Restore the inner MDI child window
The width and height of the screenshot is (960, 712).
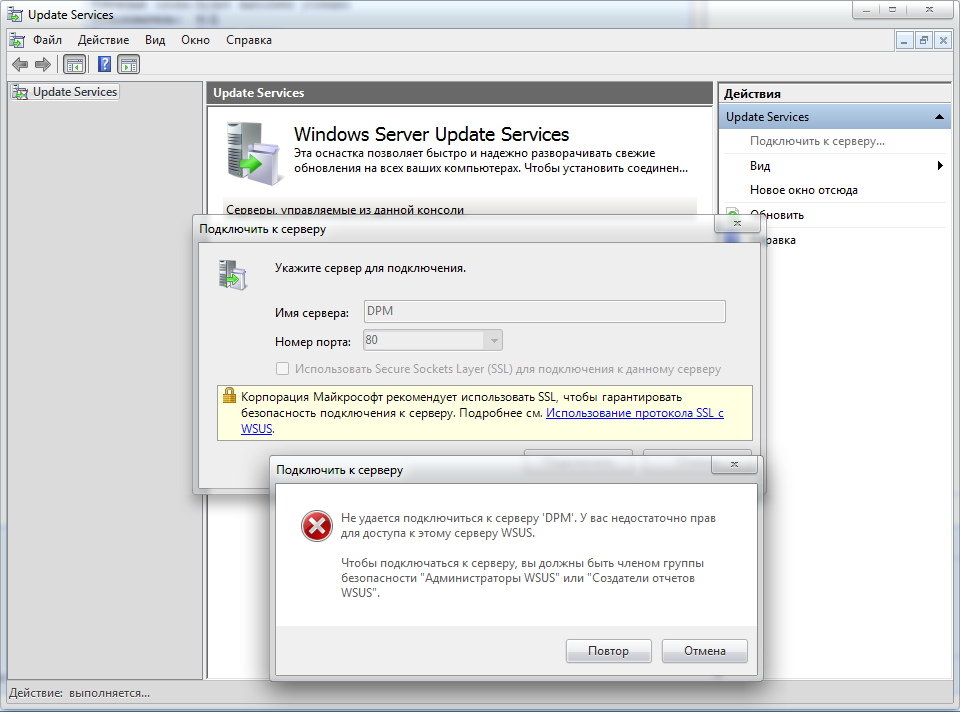pyautogui.click(x=924, y=41)
